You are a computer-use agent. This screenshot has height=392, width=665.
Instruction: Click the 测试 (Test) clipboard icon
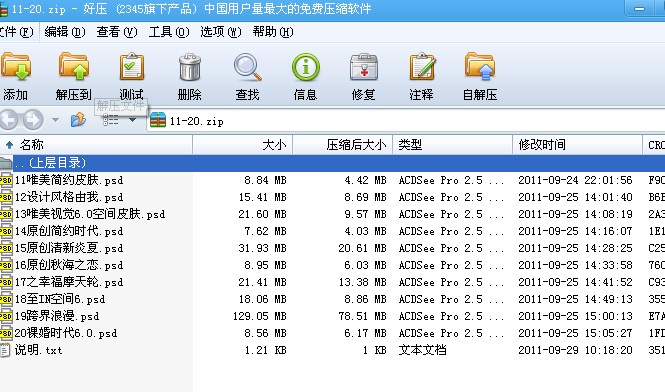click(131, 67)
